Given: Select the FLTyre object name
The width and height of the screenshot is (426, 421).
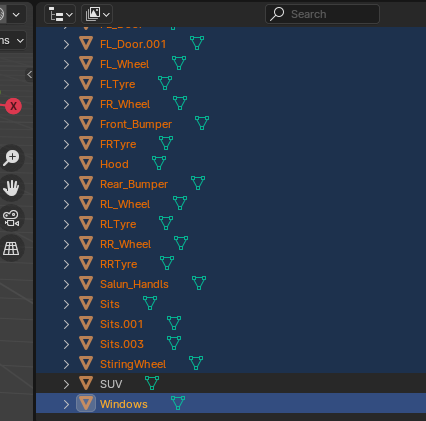Looking at the screenshot, I should (118, 84).
